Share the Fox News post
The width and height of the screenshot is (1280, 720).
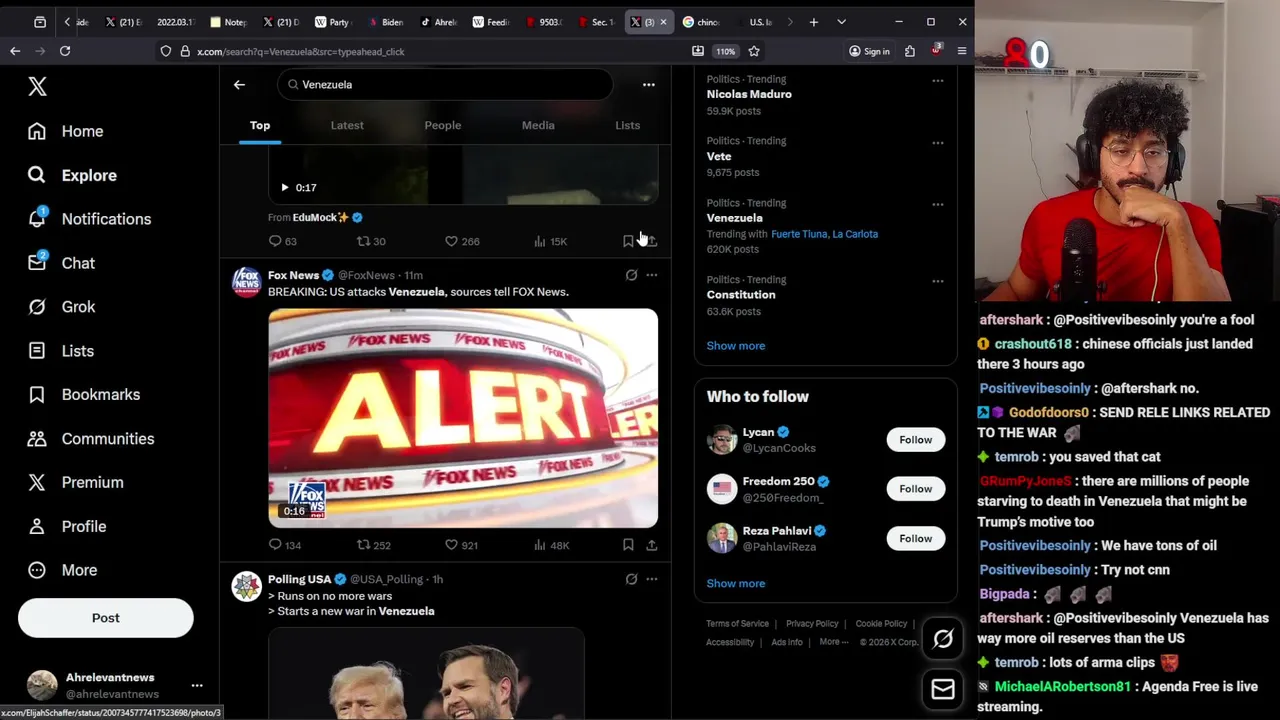pyautogui.click(x=651, y=545)
